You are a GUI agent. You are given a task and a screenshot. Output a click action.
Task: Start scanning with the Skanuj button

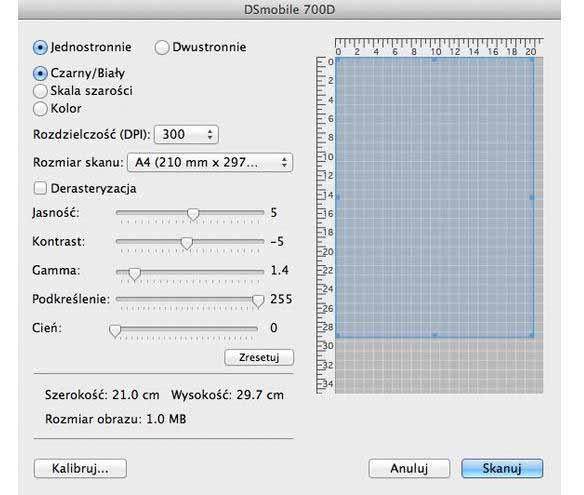(502, 468)
